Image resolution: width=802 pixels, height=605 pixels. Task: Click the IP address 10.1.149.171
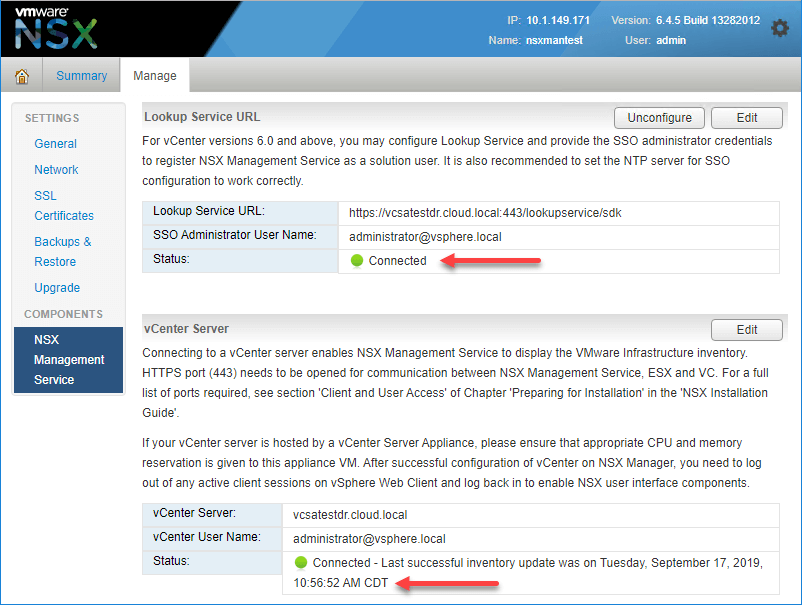click(x=558, y=20)
